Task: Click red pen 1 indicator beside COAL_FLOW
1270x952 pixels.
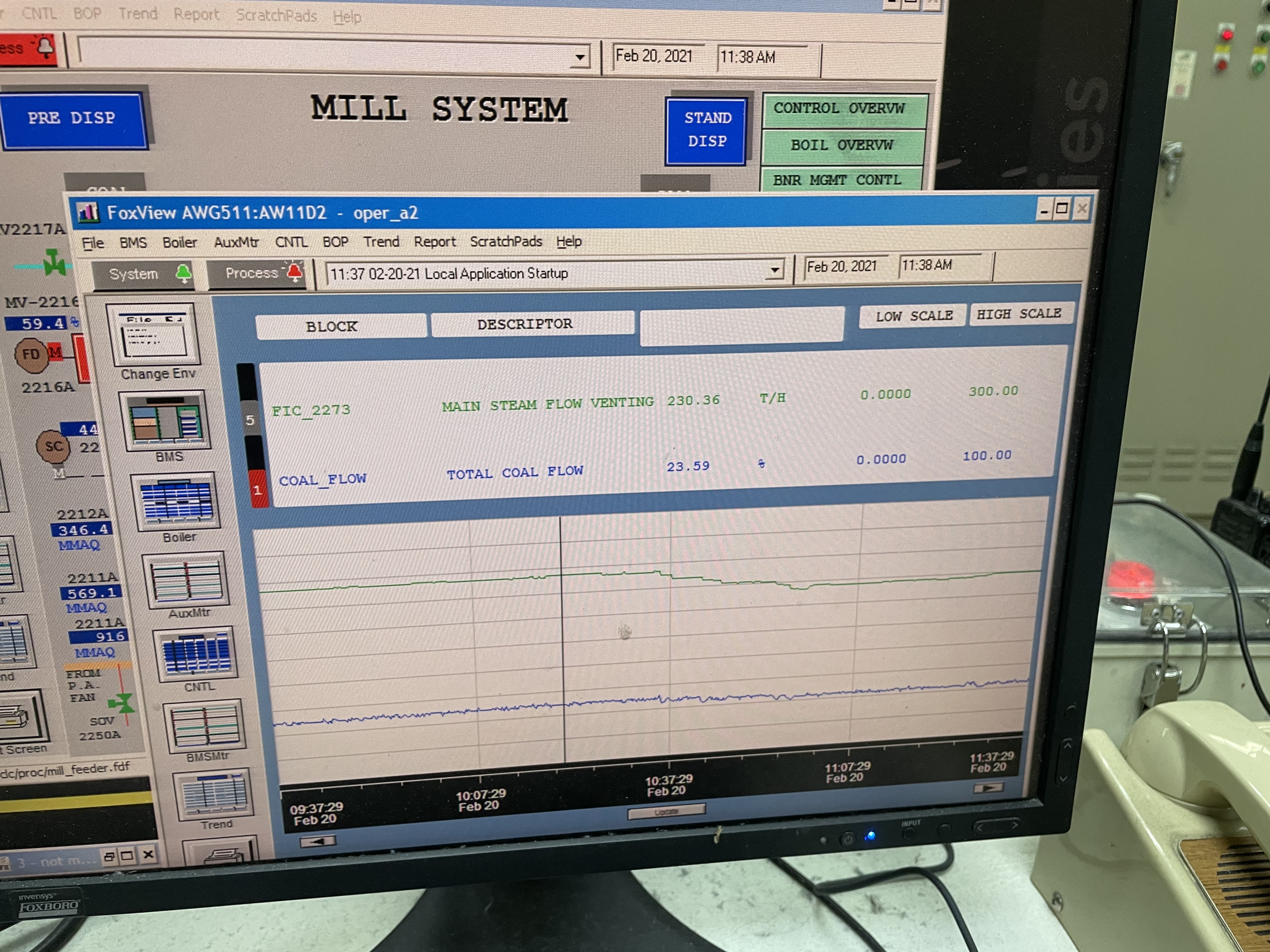Action: [x=258, y=490]
